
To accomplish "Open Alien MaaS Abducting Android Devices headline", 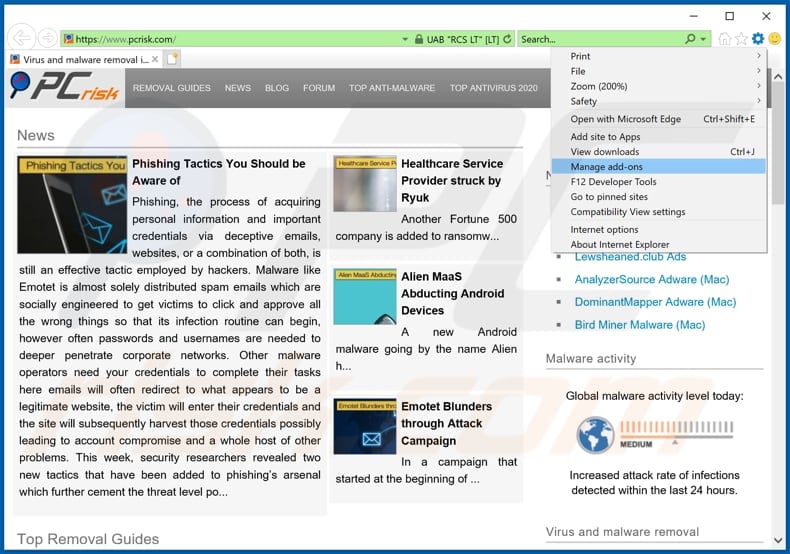I will click(452, 294).
